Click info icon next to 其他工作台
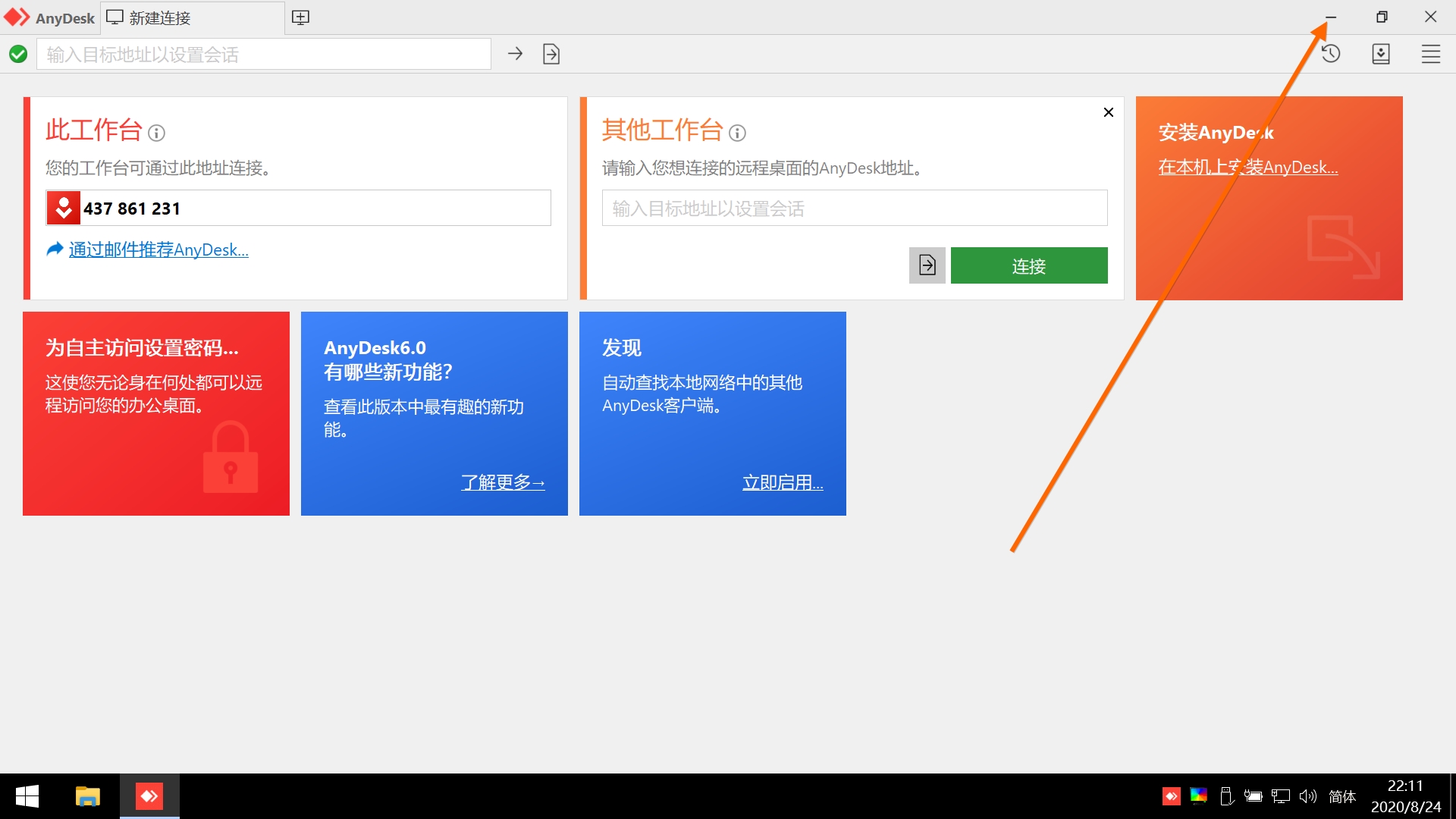1456x819 pixels. [x=737, y=133]
